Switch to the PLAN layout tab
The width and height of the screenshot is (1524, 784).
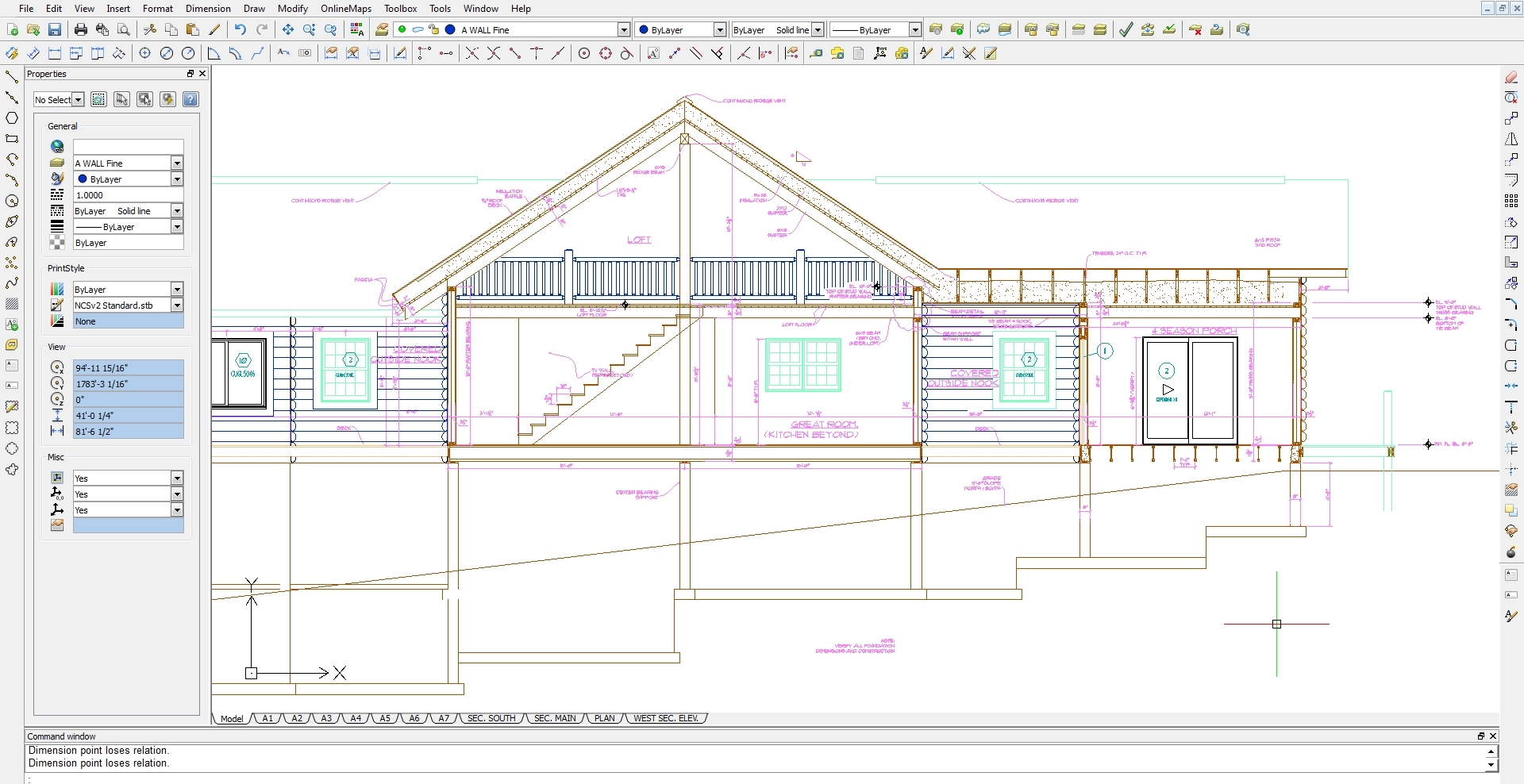[605, 718]
